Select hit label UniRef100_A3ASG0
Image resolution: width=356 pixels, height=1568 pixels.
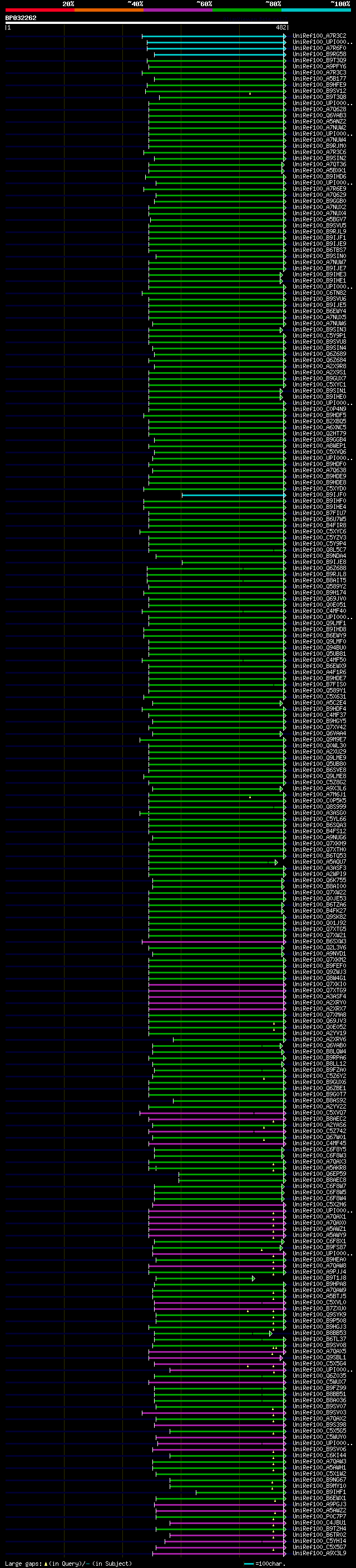pos(319,813)
